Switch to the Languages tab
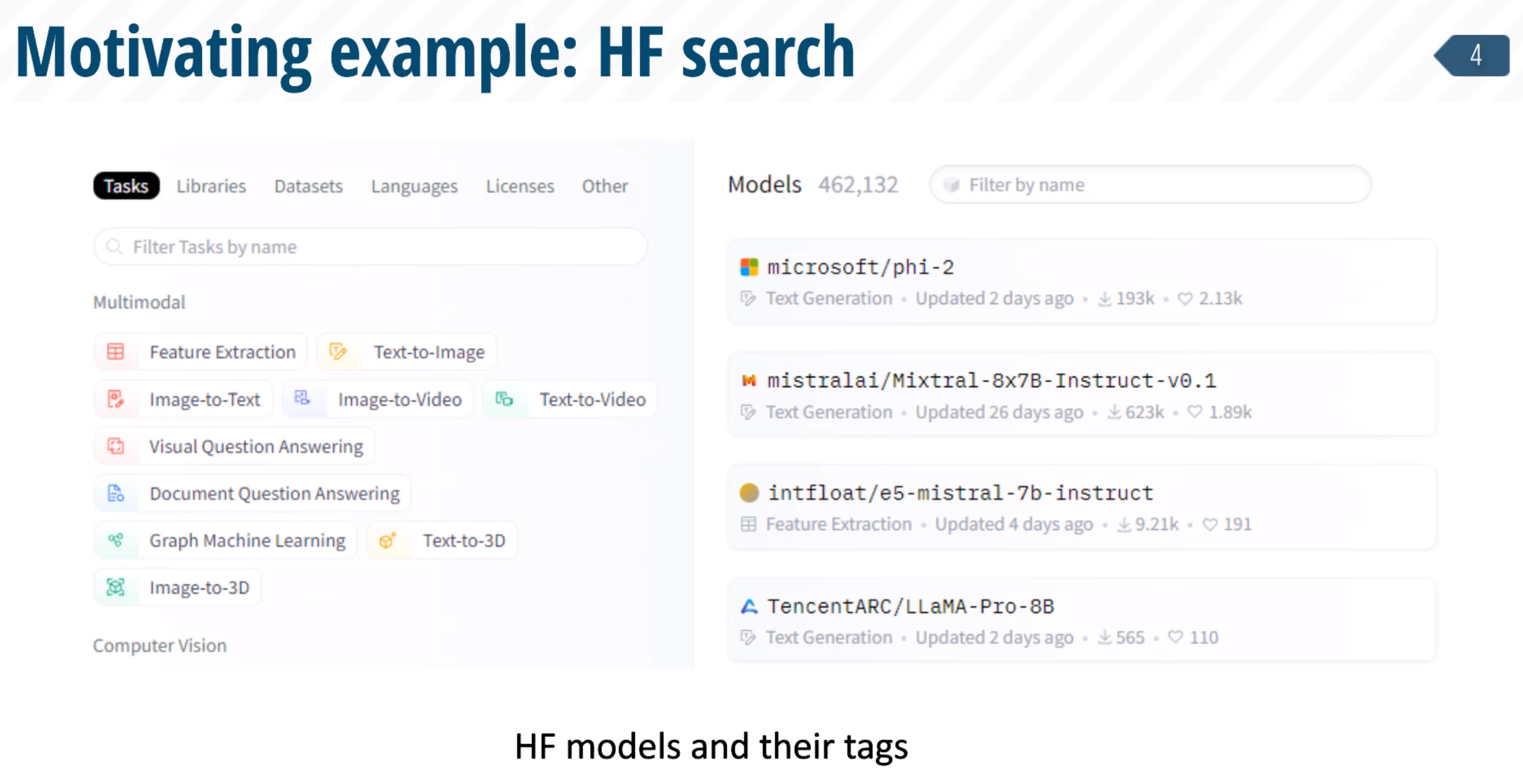The image size is (1523, 784). [x=414, y=186]
